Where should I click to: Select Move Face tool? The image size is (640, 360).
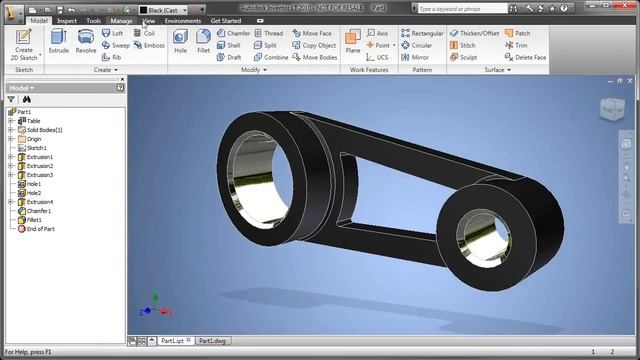click(x=312, y=33)
